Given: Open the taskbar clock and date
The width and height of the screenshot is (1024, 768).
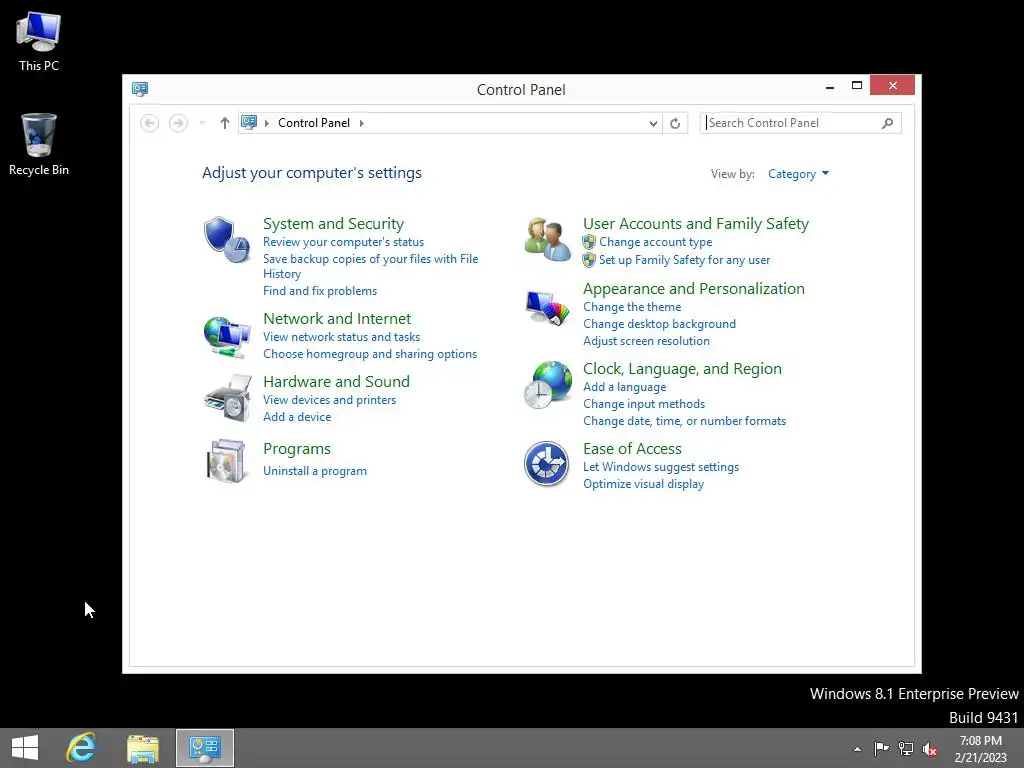Looking at the screenshot, I should point(980,749).
